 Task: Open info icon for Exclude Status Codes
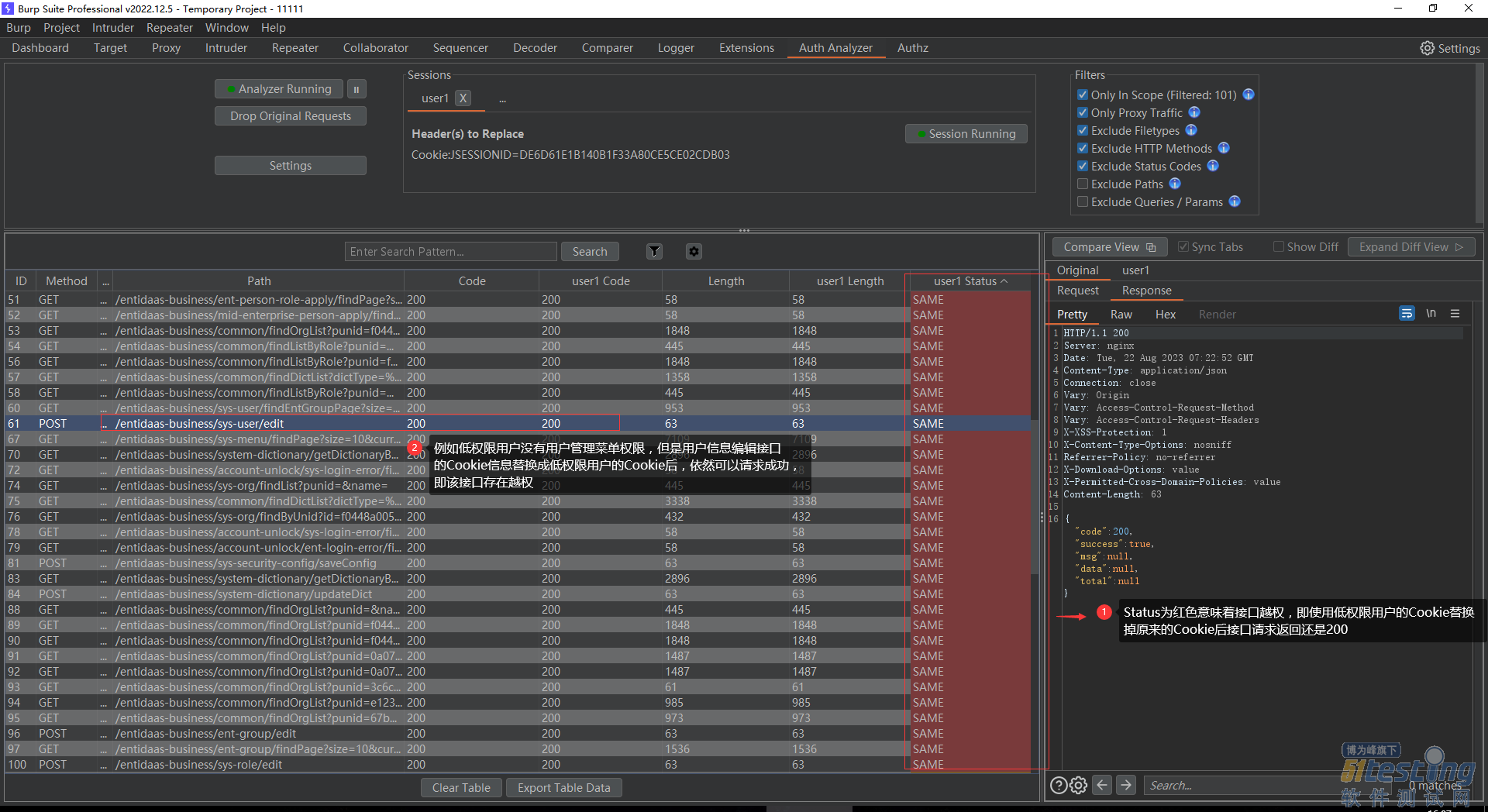click(1213, 166)
